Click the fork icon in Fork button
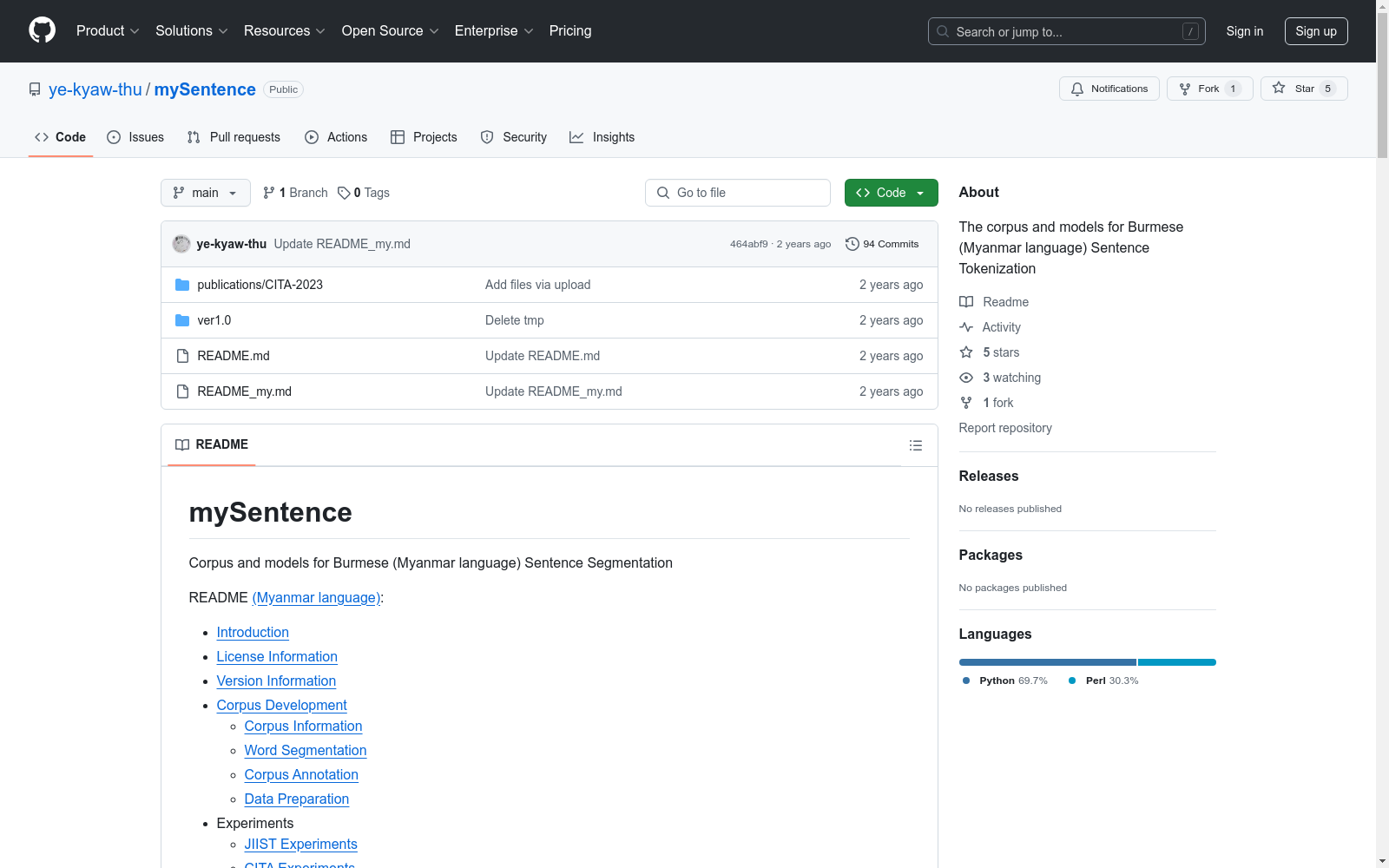The height and width of the screenshot is (868, 1389). click(1185, 89)
